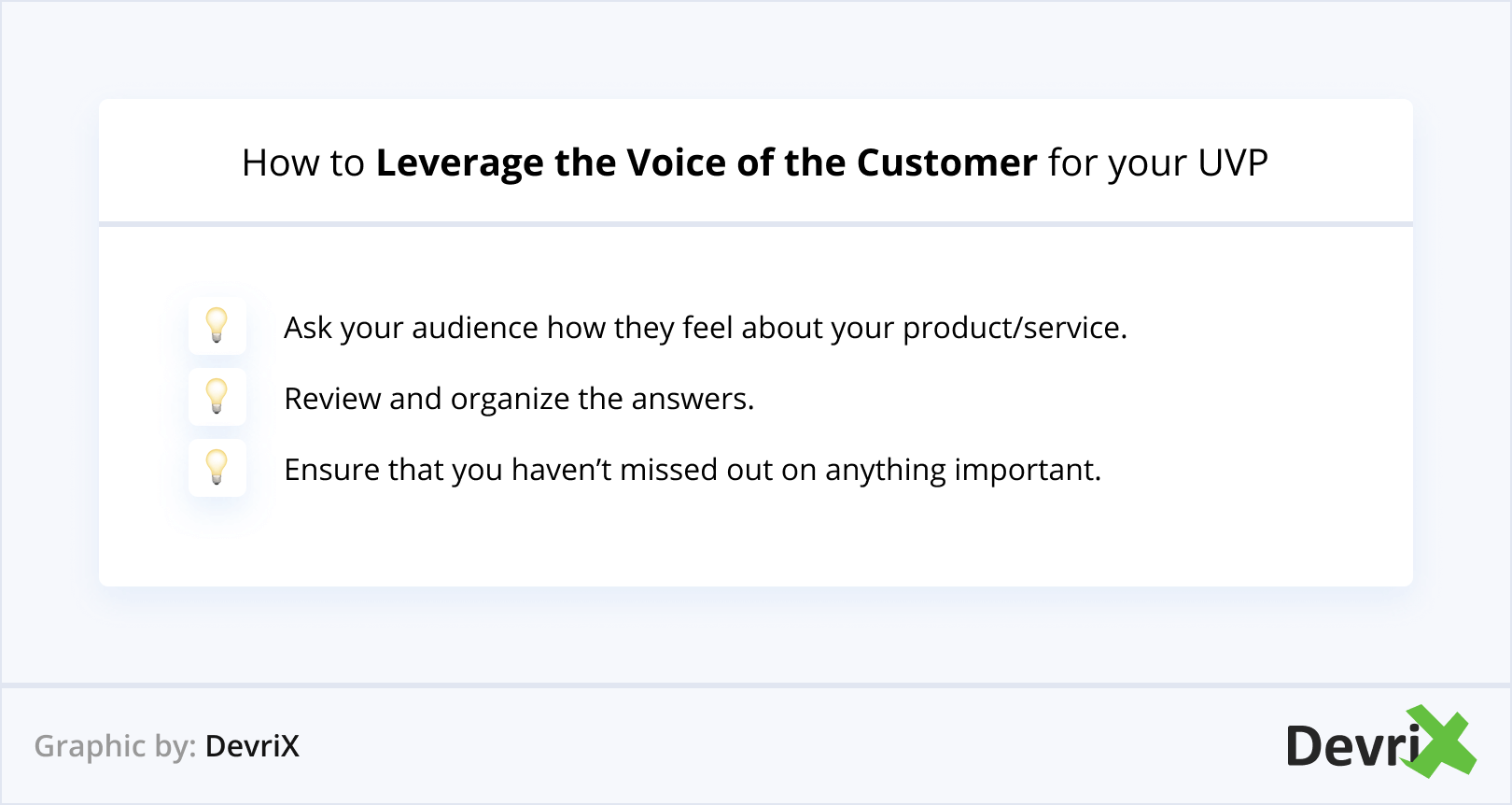Click "How to" at the title's start

pyautogui.click(x=302, y=163)
